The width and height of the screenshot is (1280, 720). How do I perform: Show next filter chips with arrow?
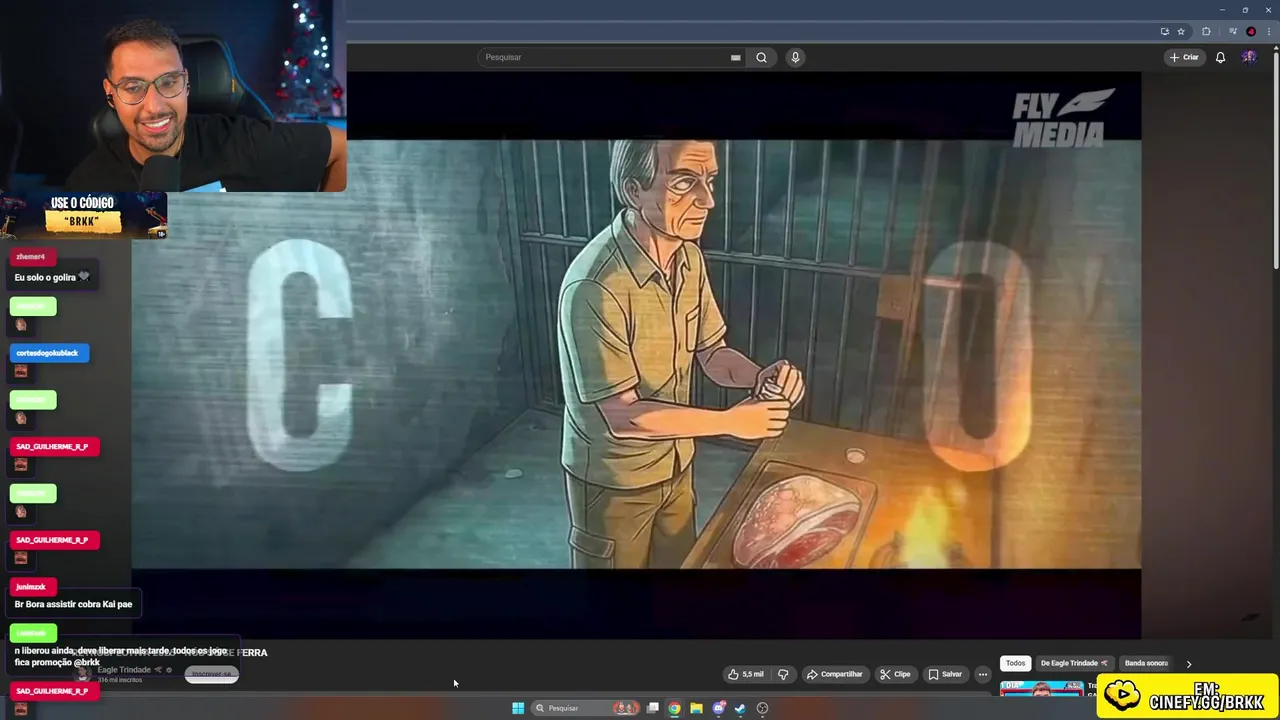[1189, 663]
